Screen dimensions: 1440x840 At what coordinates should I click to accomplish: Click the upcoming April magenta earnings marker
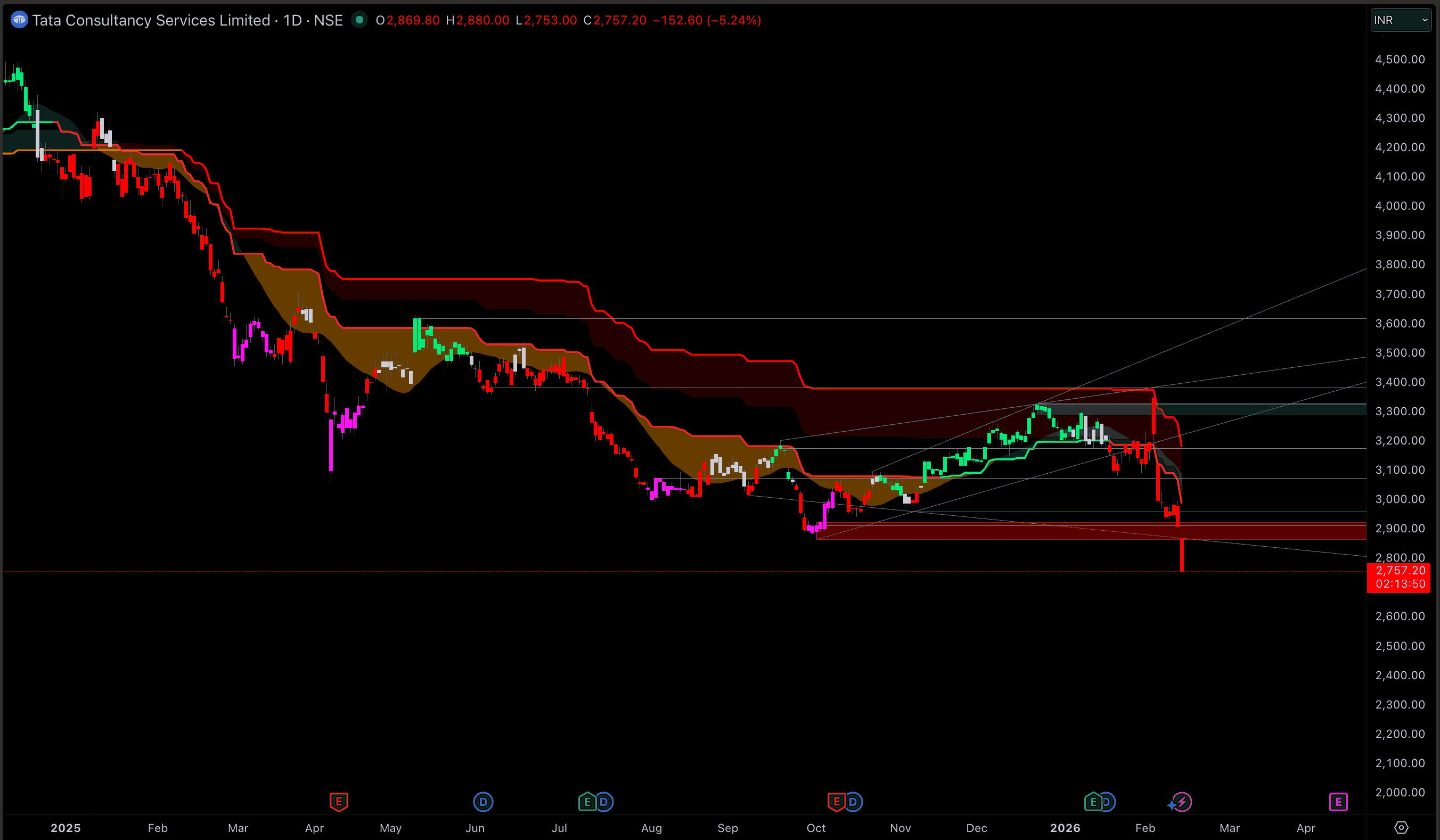[1338, 802]
